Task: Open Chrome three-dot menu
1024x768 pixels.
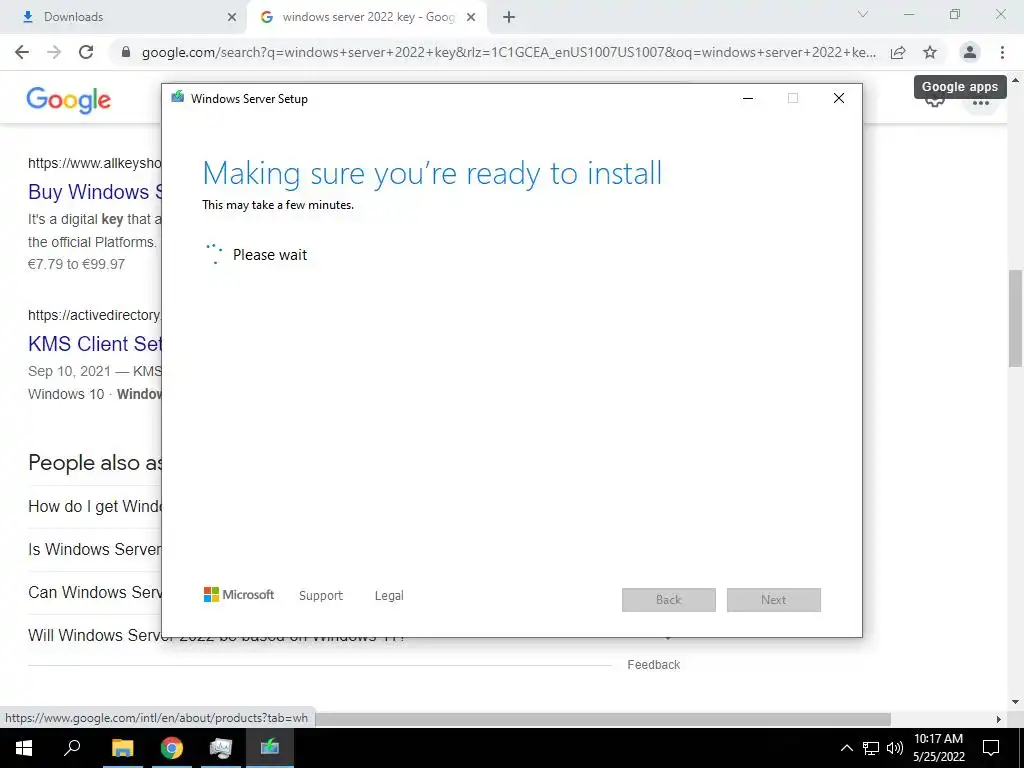Action: [1002, 52]
